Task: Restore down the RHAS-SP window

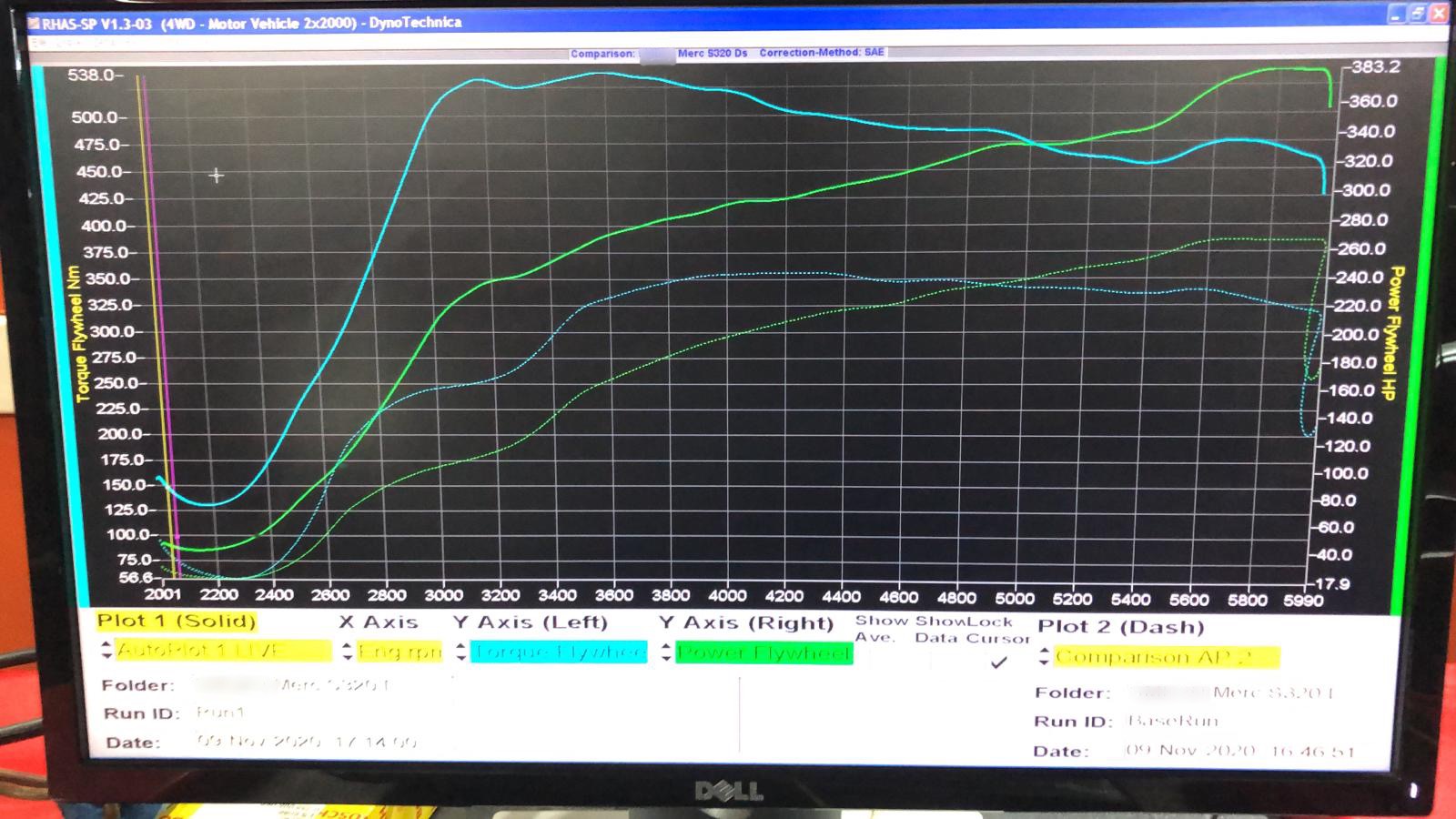Action: 1417,15
